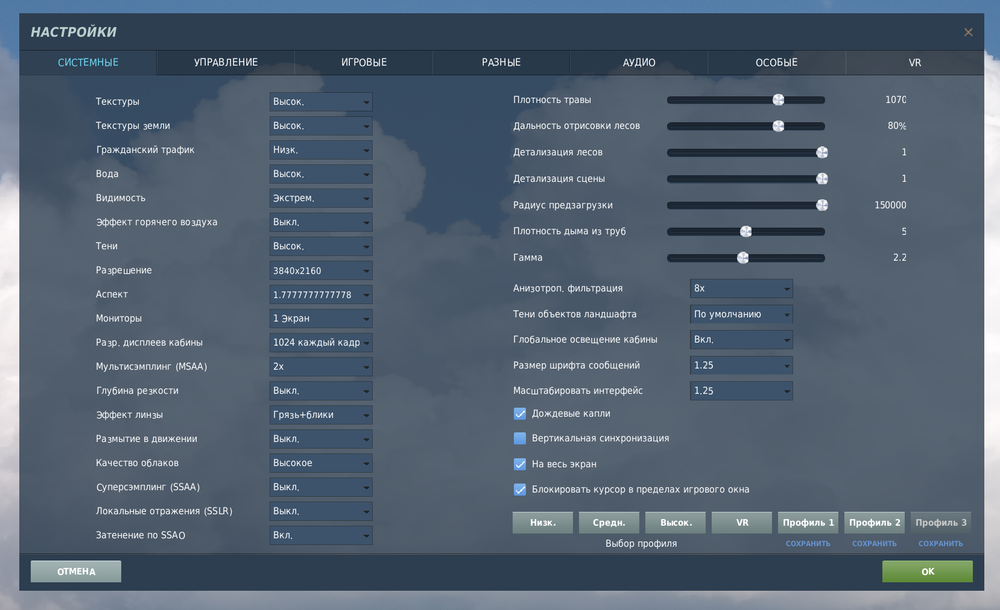The height and width of the screenshot is (610, 1000).
Task: Open the ОСОБЫЕ tab
Action: pos(776,63)
